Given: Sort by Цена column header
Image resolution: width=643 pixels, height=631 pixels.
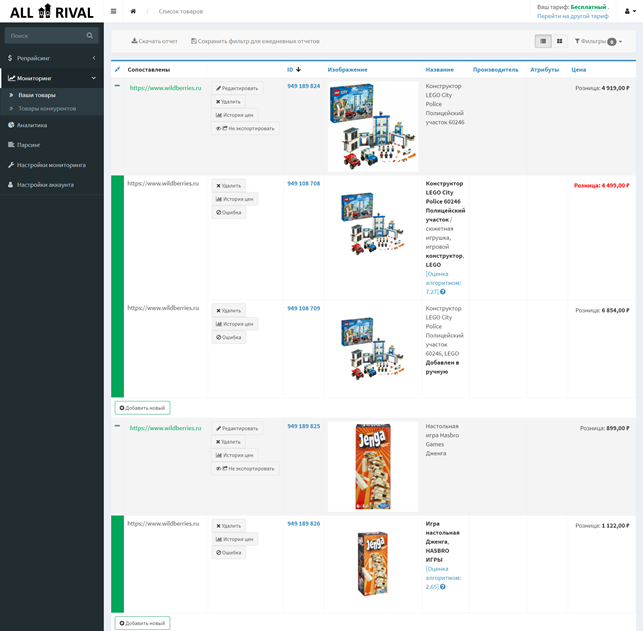Looking at the screenshot, I should [x=579, y=70].
